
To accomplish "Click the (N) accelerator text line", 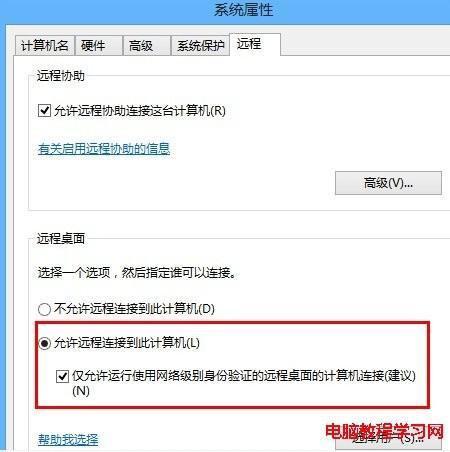I will pos(81,391).
